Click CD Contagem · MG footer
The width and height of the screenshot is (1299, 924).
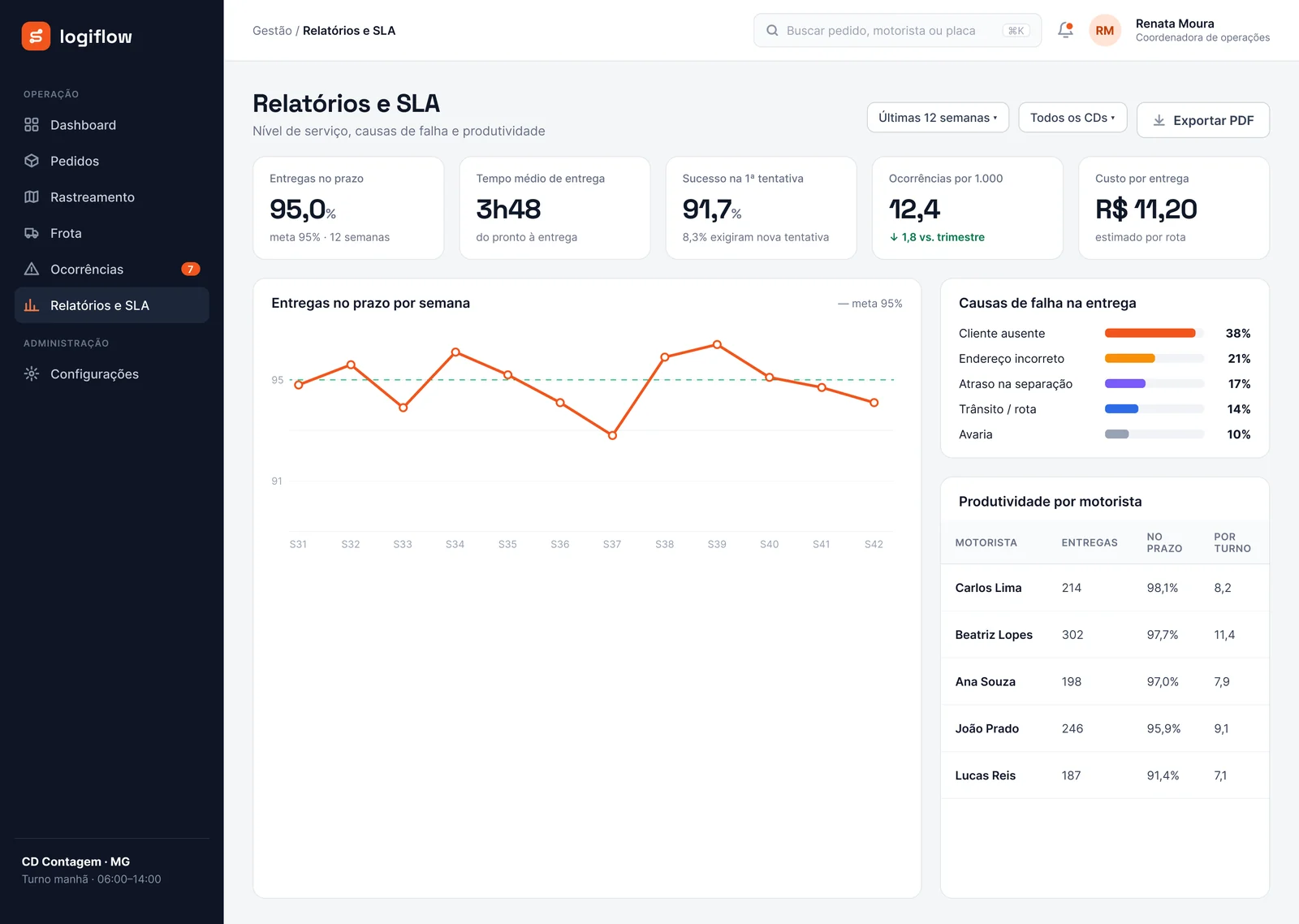76,861
